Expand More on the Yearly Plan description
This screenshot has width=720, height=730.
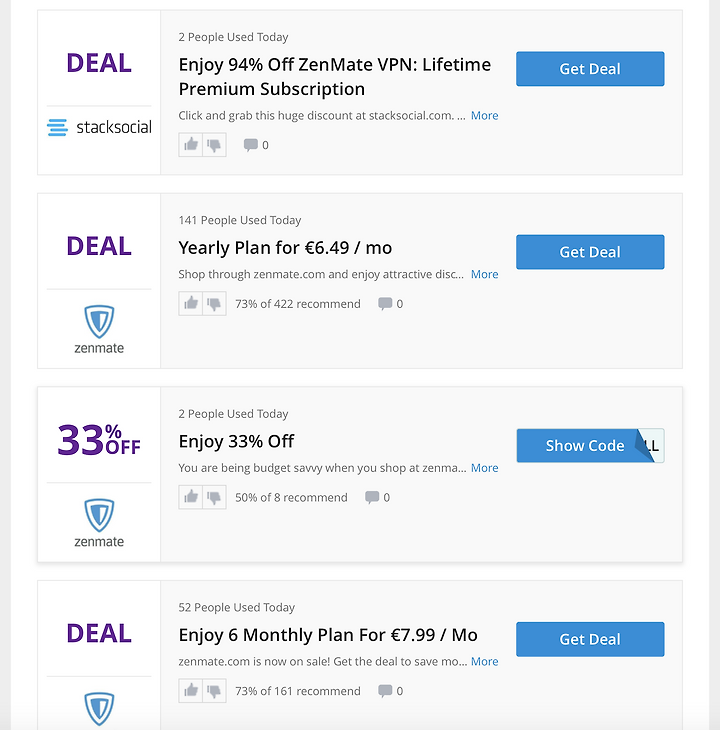[x=484, y=274]
